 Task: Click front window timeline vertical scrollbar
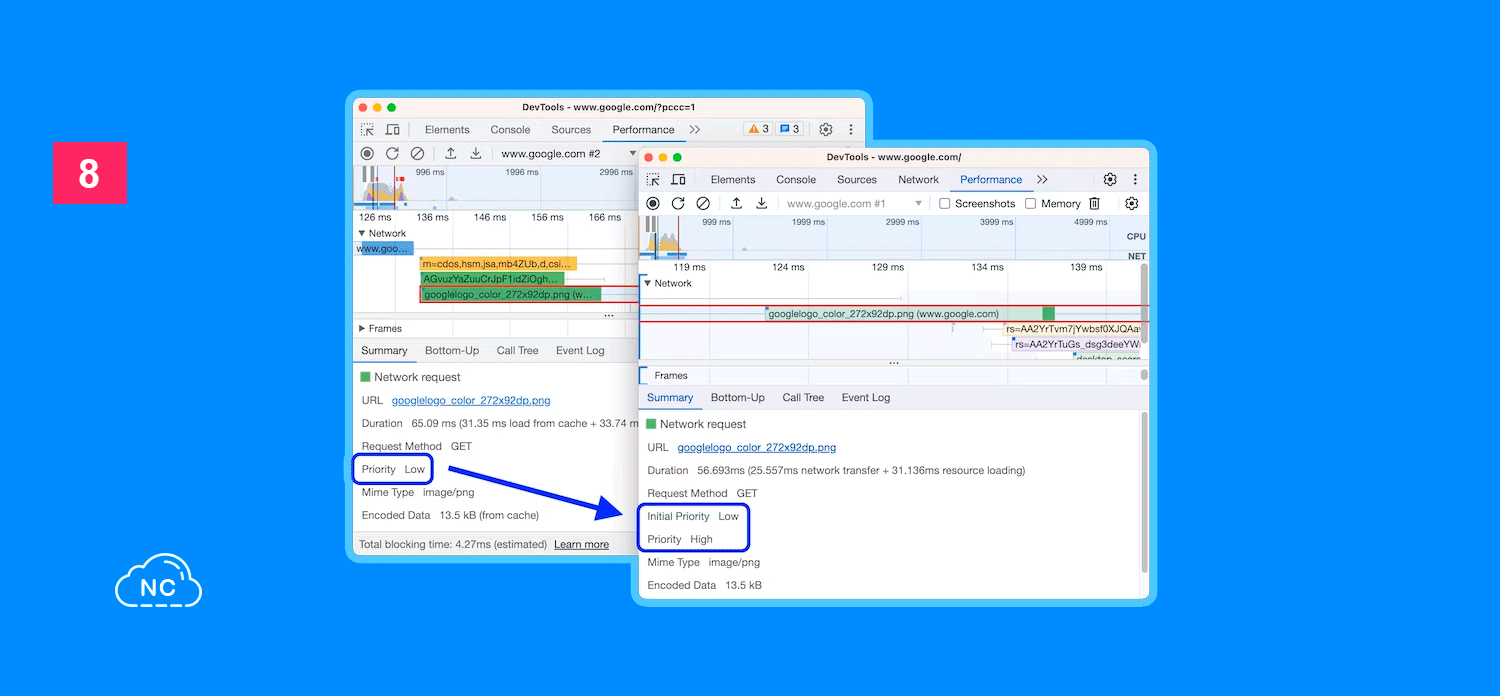(1144, 303)
